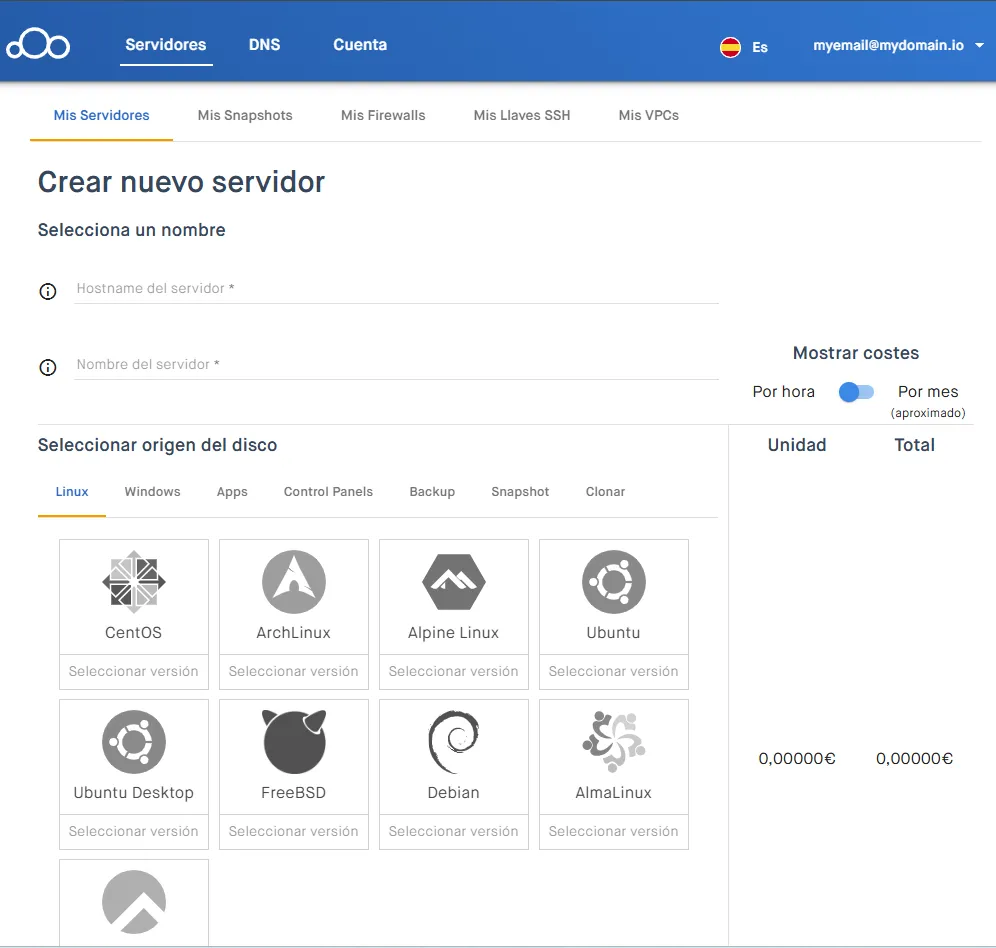Click the Por hora label
The width and height of the screenshot is (996, 948).
(784, 391)
